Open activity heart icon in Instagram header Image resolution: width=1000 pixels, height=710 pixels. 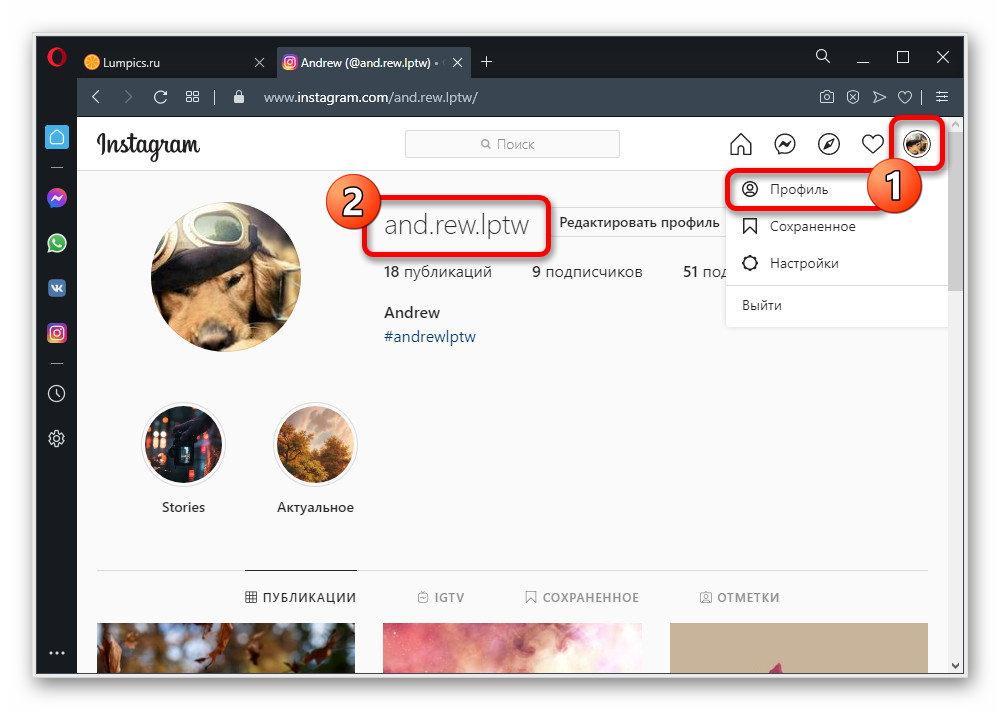coord(873,145)
